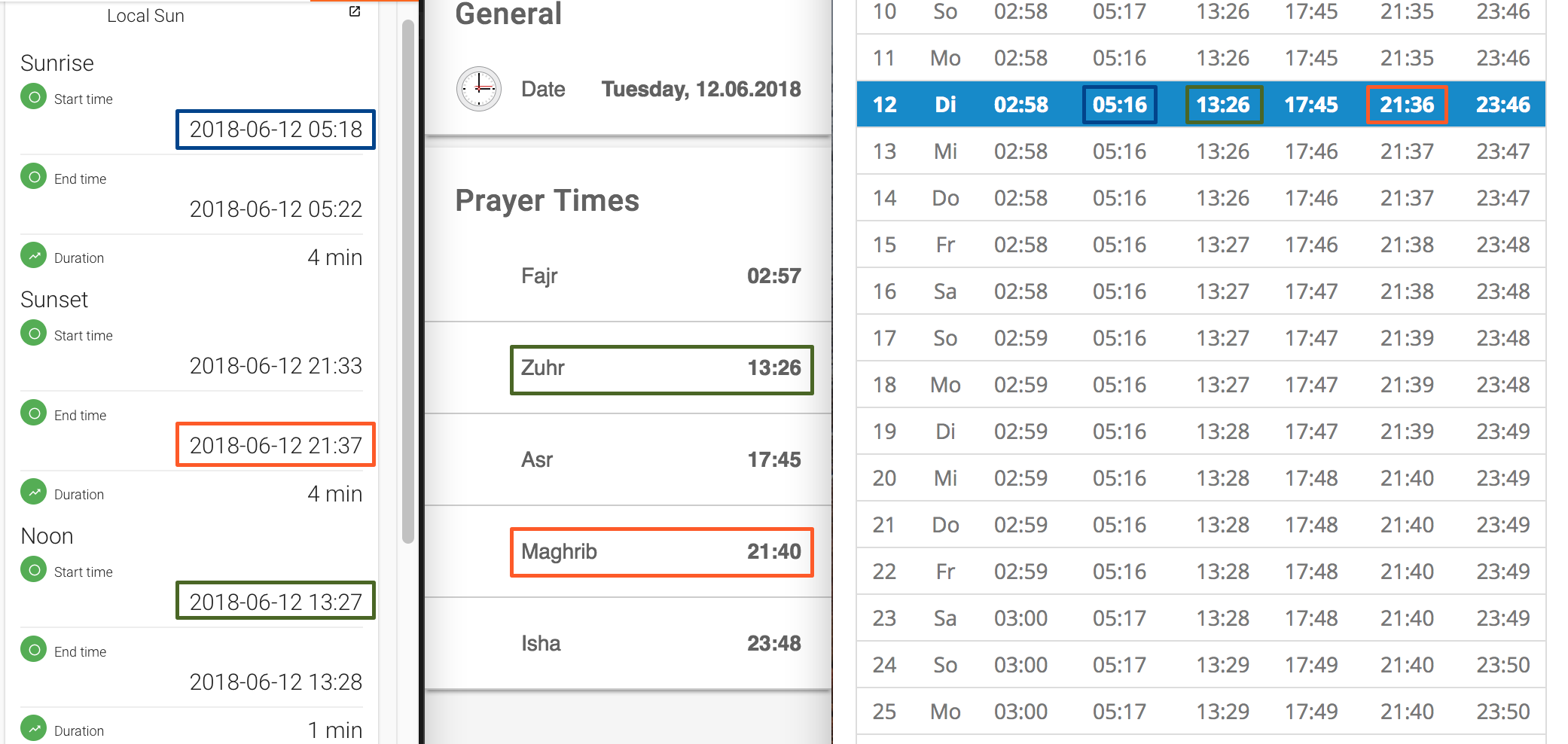Select the Maghrib 21:40 prayer row

pos(661,552)
